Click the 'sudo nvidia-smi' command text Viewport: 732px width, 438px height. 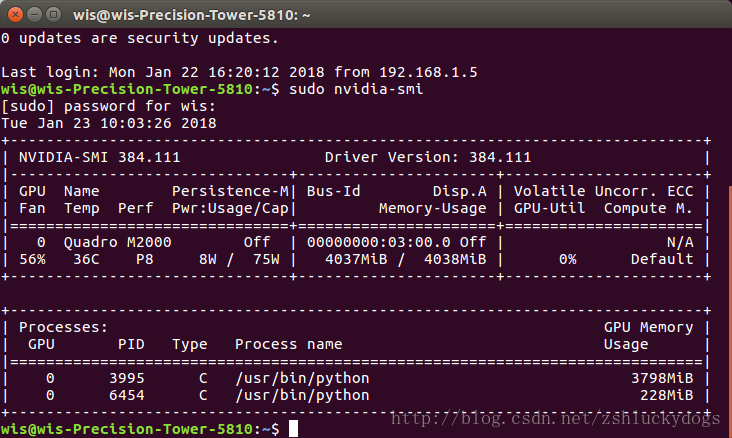(356, 89)
